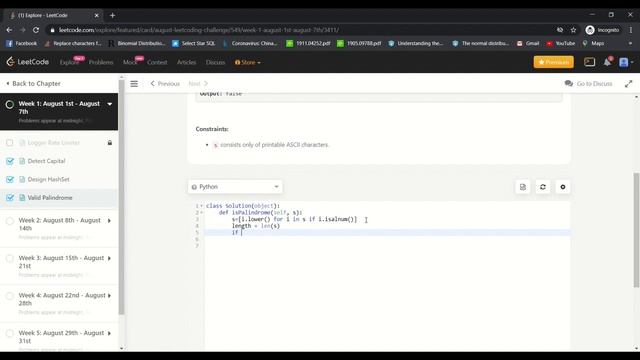Open the Select Star SQL bookmark
This screenshot has height=360, width=640.
pyautogui.click(x=193, y=43)
